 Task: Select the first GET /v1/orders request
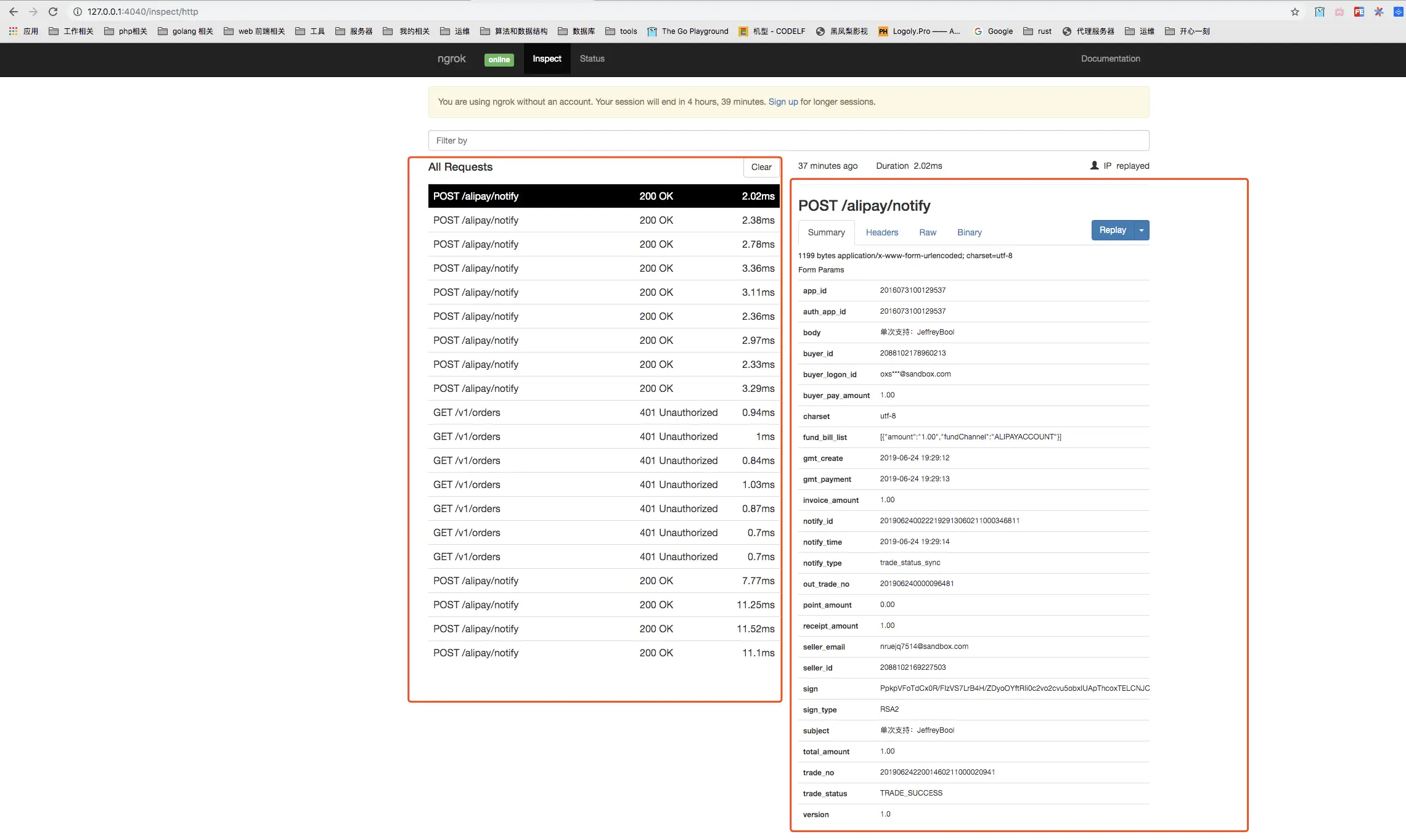click(603, 413)
